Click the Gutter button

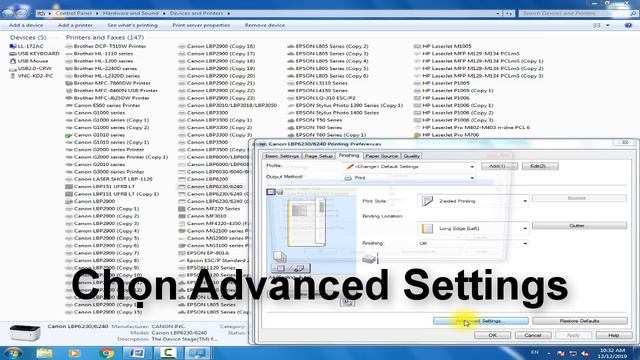point(580,226)
